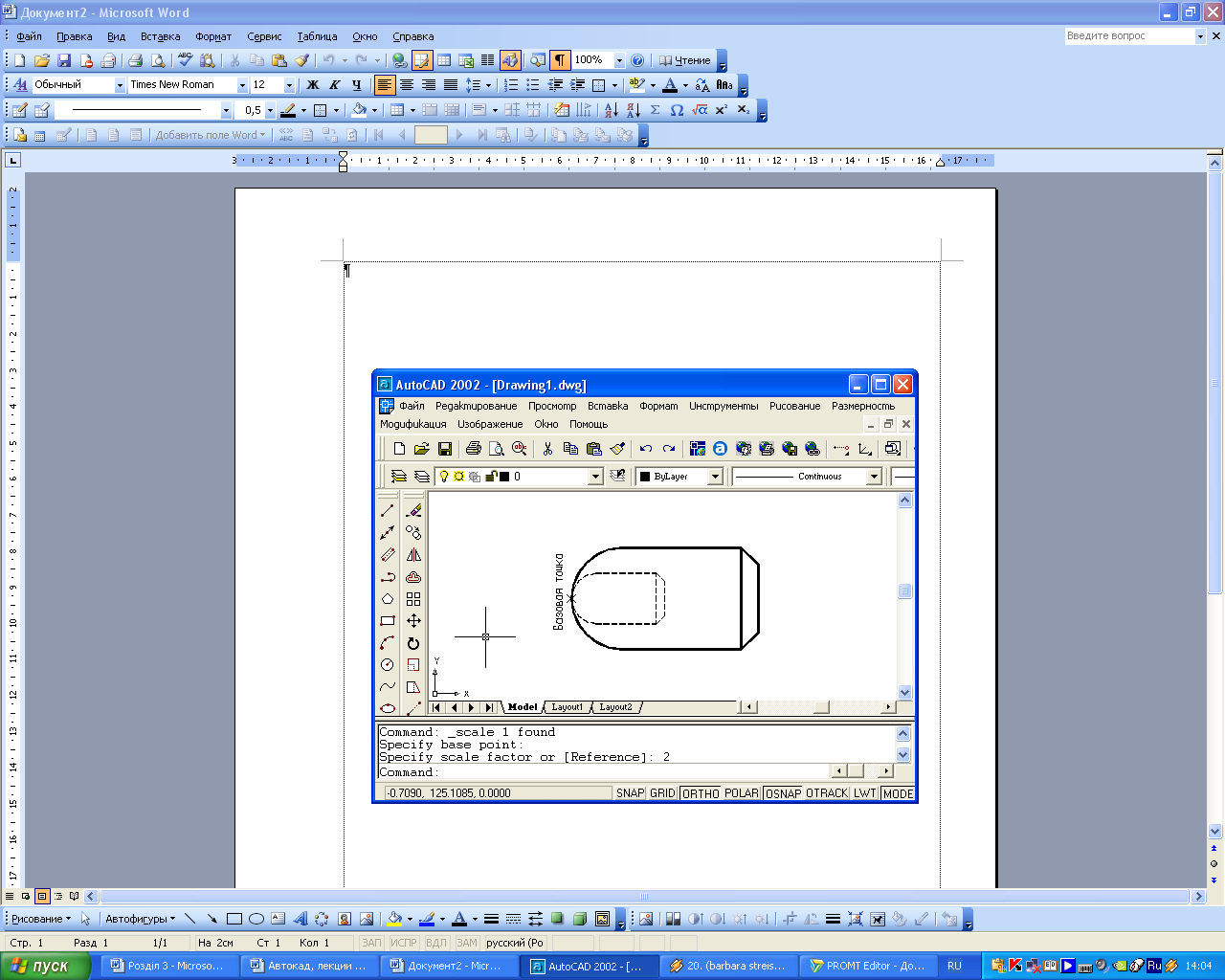
Task: Open the Таблица menu
Action: tap(317, 36)
